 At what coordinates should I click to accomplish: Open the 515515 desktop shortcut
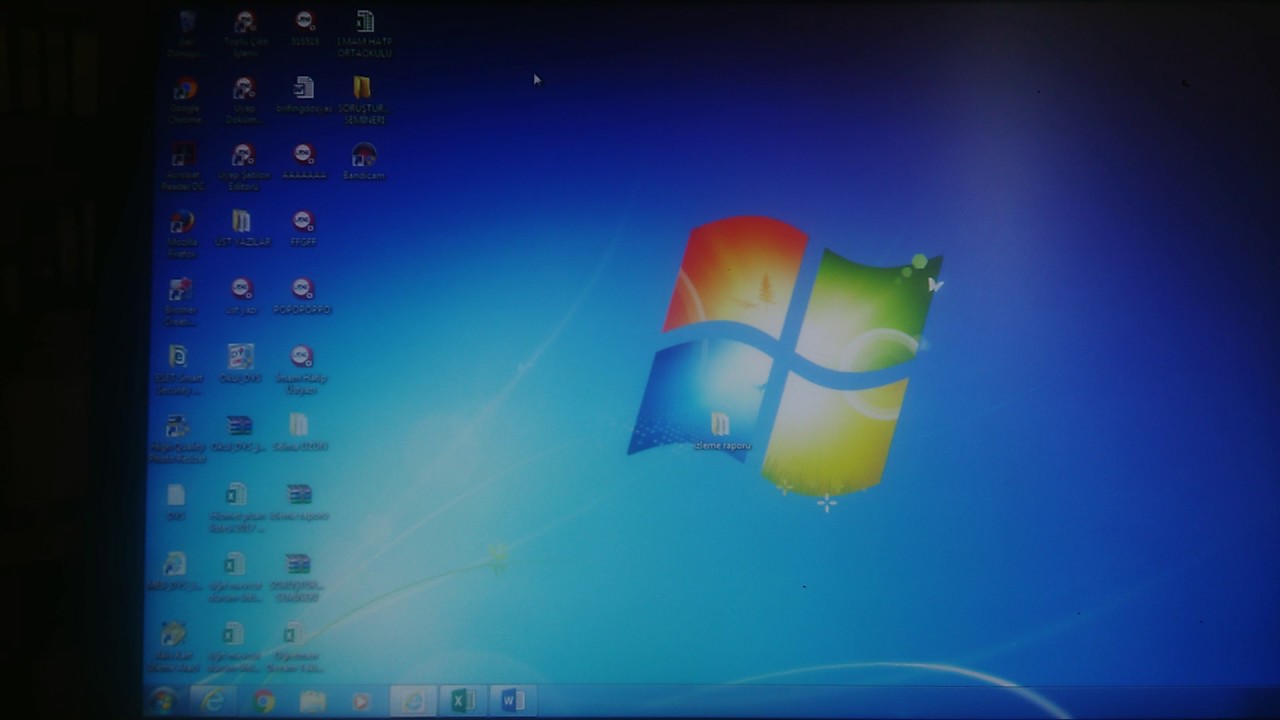pos(306,28)
